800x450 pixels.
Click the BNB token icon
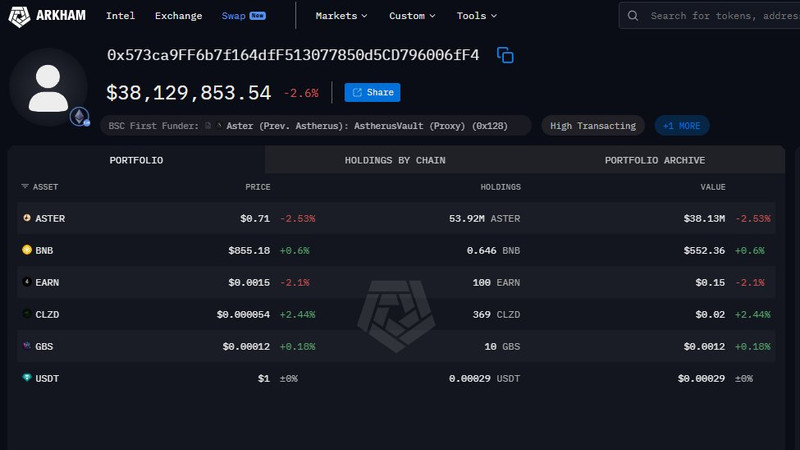click(27, 250)
